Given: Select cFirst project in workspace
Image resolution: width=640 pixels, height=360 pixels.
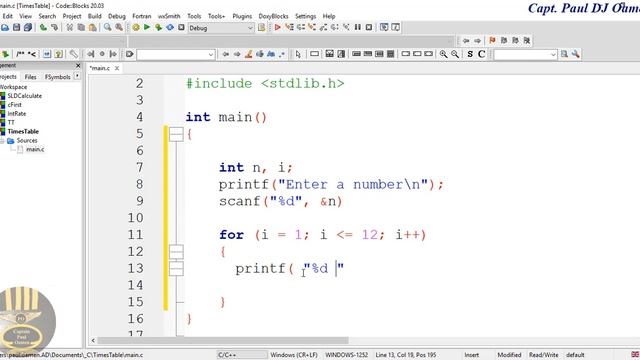Looking at the screenshot, I should point(15,104).
